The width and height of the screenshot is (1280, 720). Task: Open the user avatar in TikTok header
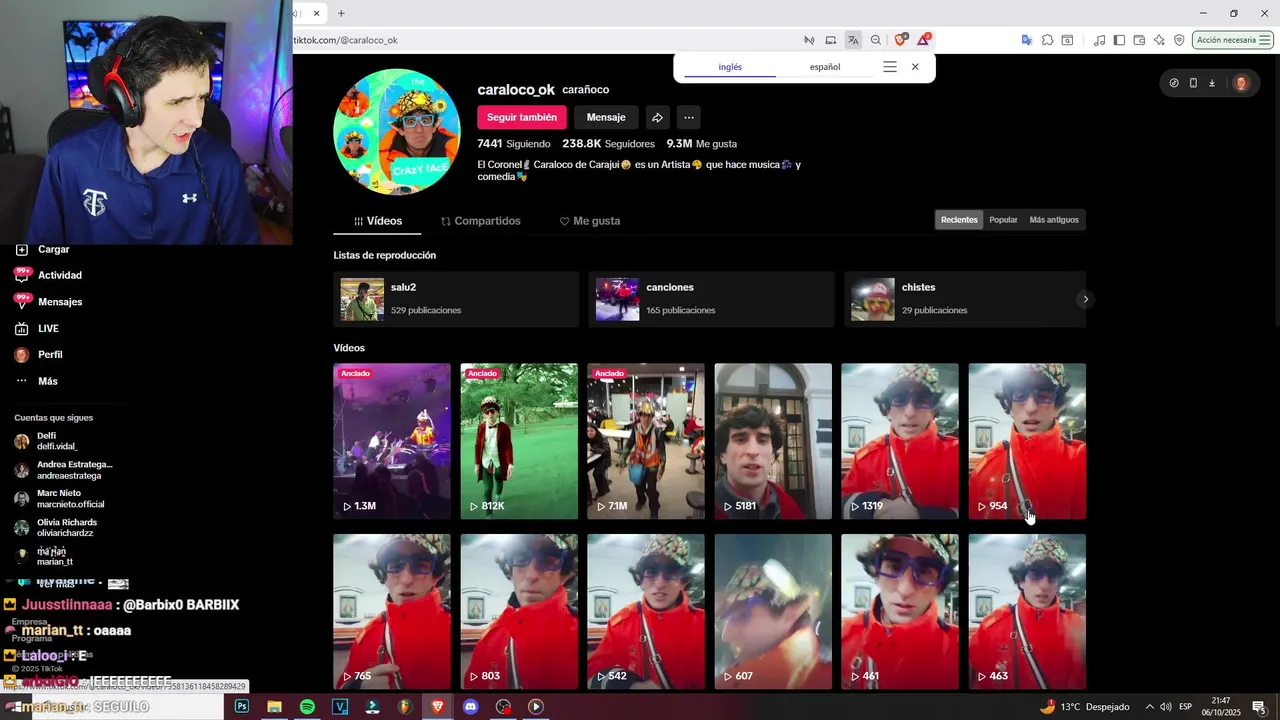pos(1241,83)
